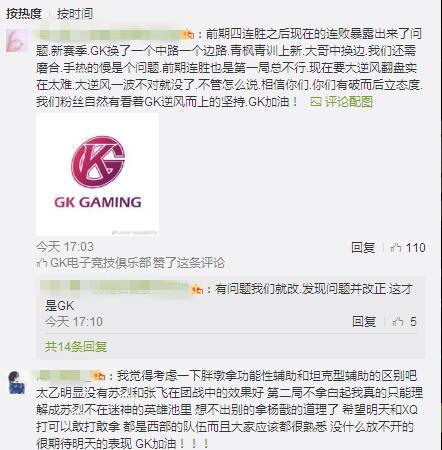Screen dimensions: 442x450
Task: Click the nested reply author's blurred username
Action: point(115,288)
